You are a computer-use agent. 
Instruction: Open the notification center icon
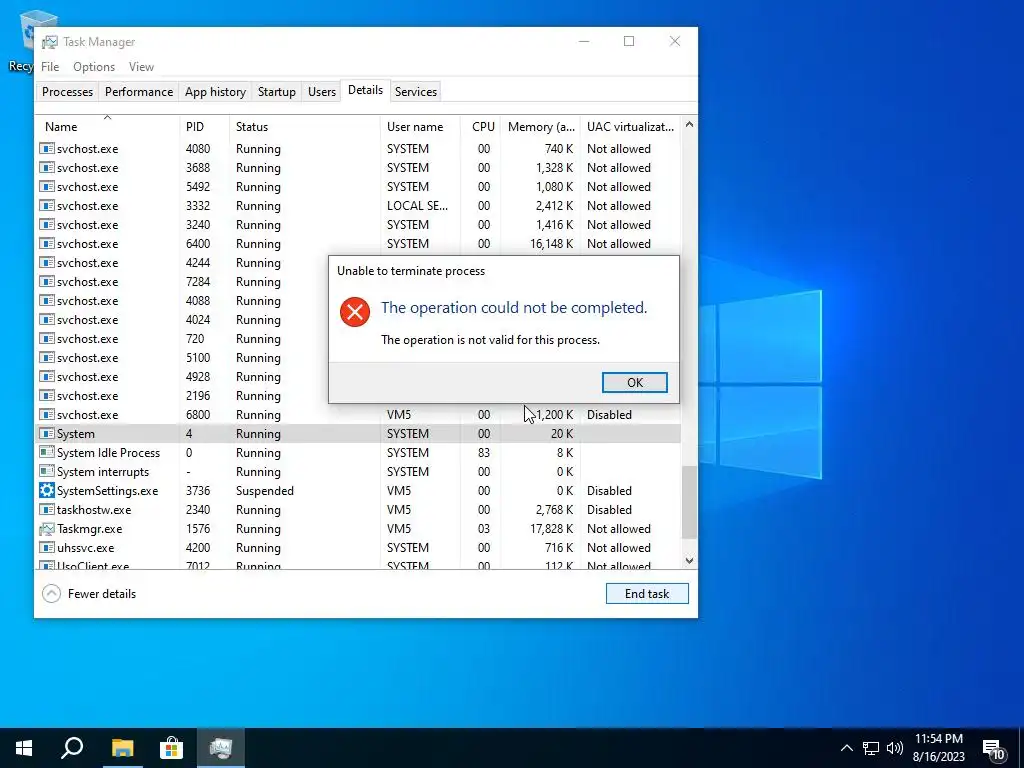click(x=993, y=749)
